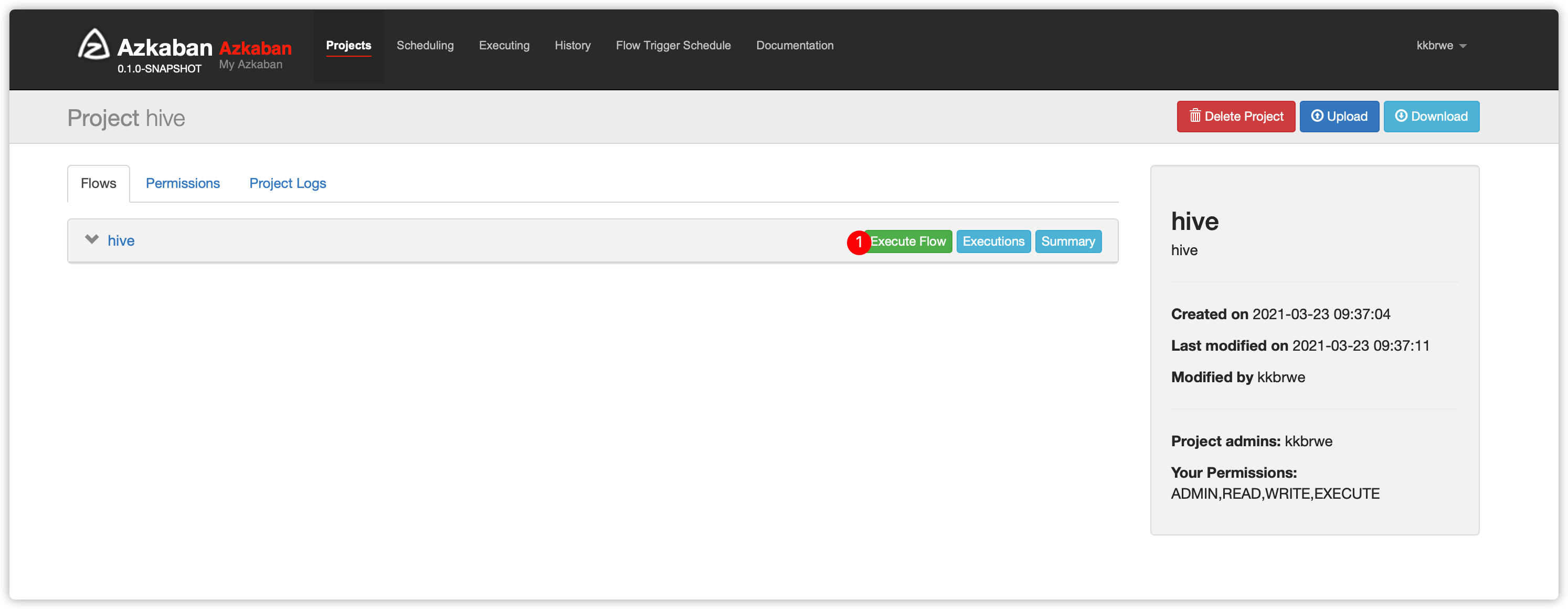Click the 'Modified by kkbrwe' text
This screenshot has width=1568, height=609.
point(1237,377)
